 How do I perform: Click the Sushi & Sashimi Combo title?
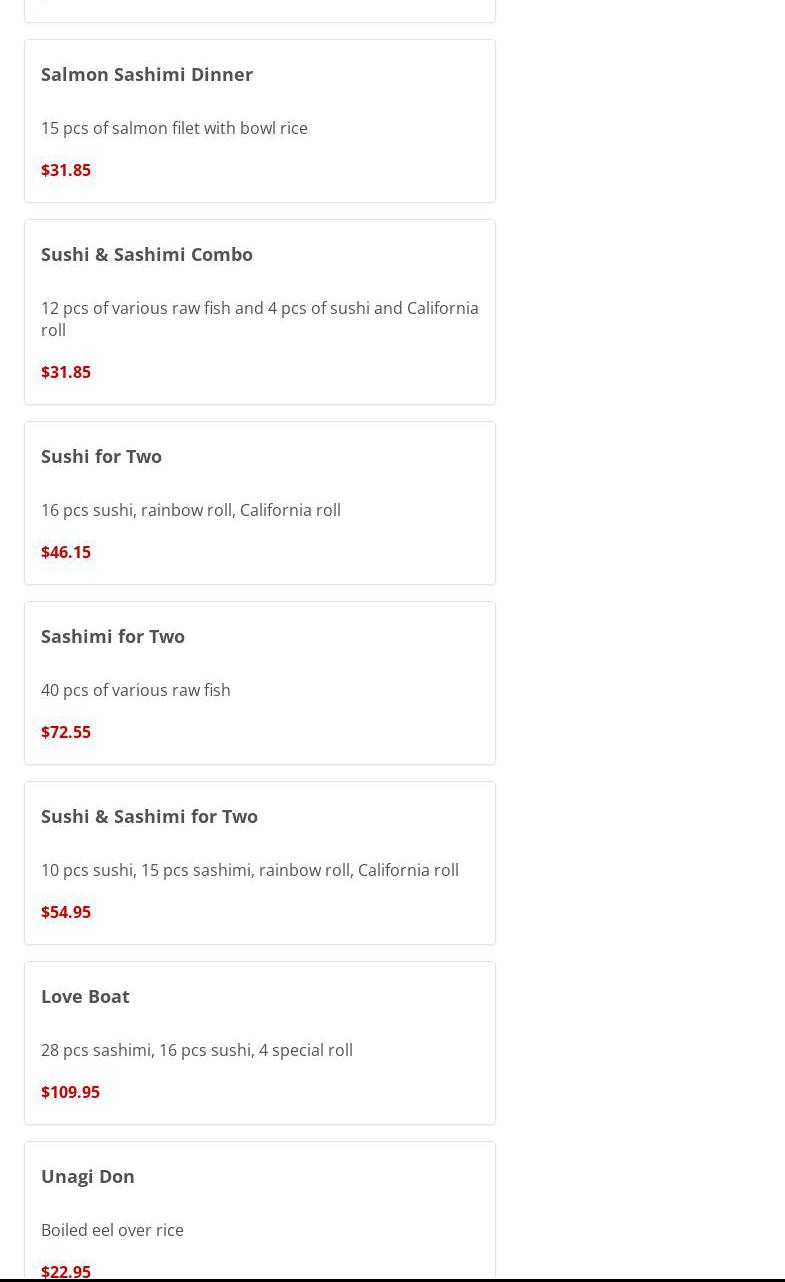[147, 254]
